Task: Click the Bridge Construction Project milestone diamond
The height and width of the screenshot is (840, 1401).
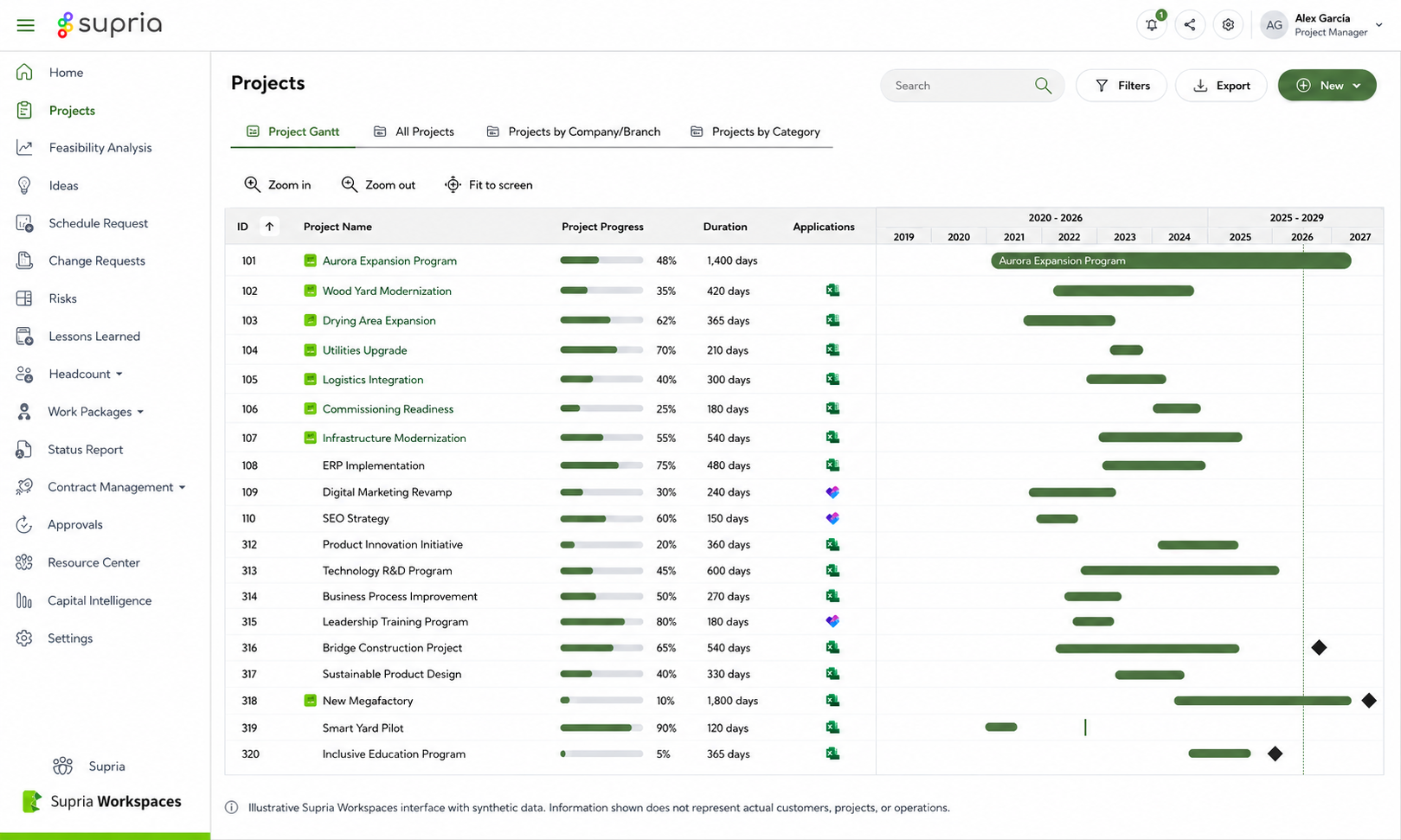Action: pos(1319,647)
